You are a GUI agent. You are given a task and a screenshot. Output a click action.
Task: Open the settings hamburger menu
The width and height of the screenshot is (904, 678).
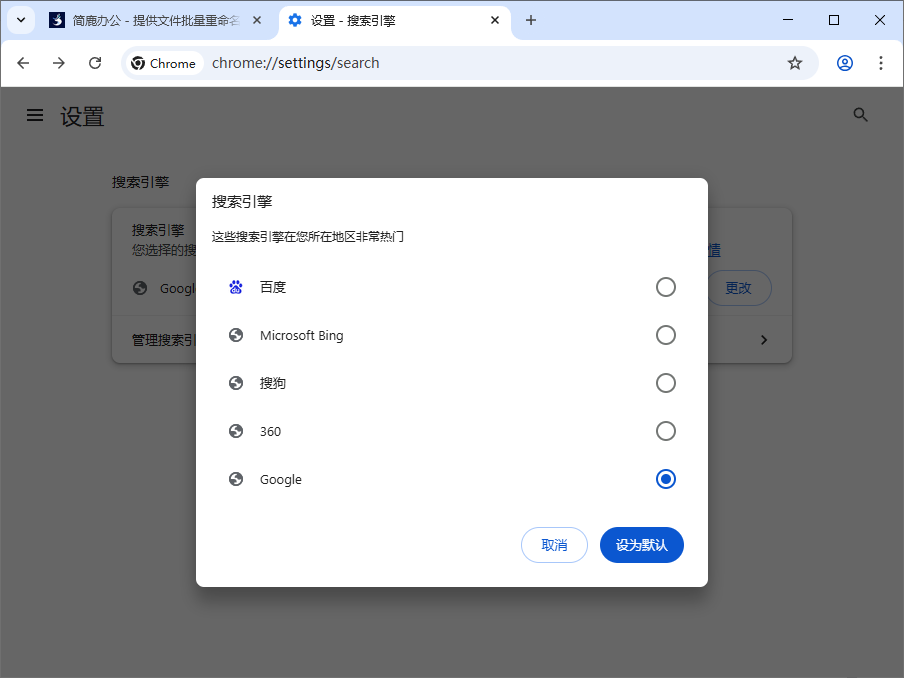35,115
